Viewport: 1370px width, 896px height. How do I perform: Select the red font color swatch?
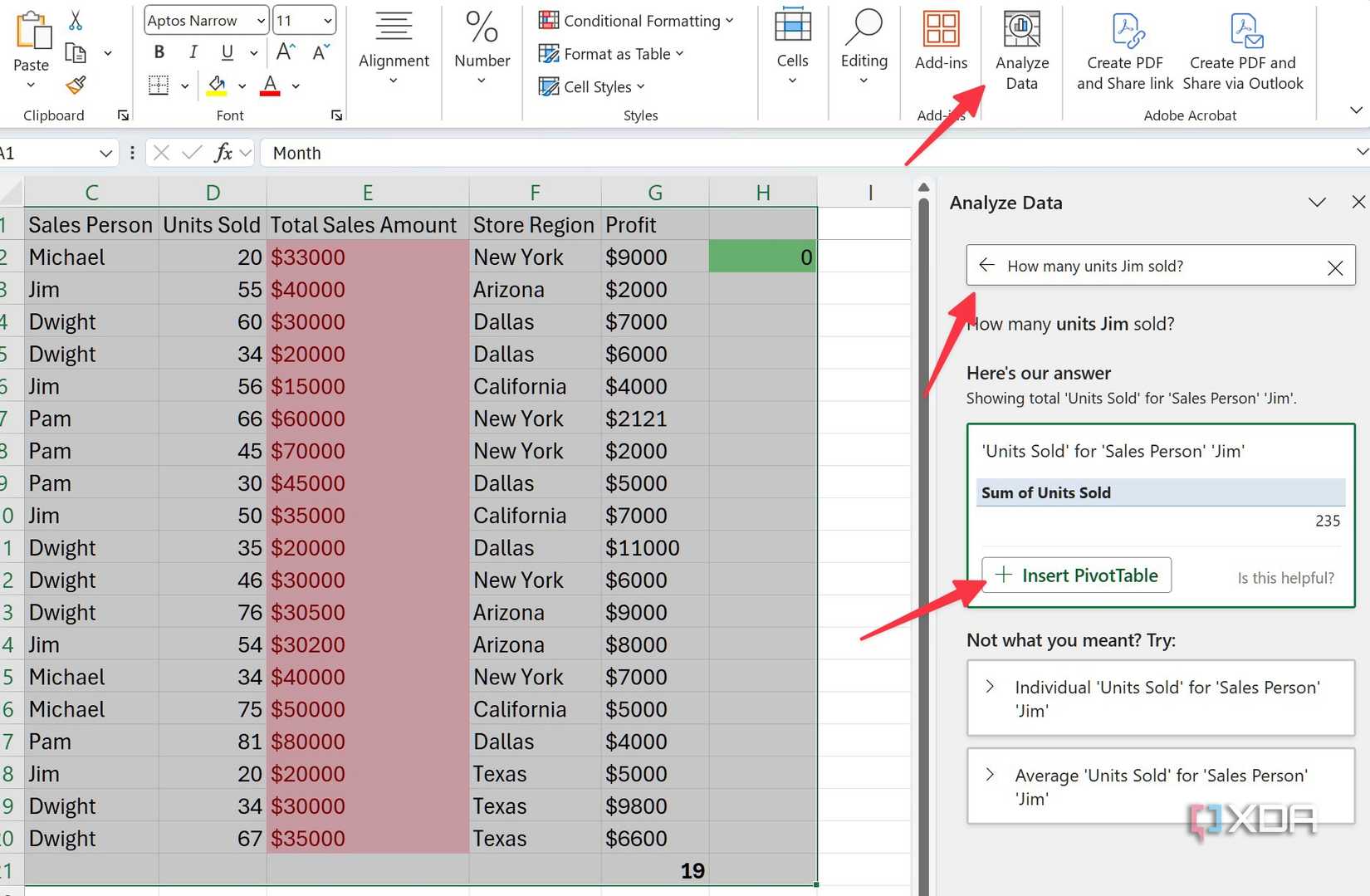(x=268, y=86)
